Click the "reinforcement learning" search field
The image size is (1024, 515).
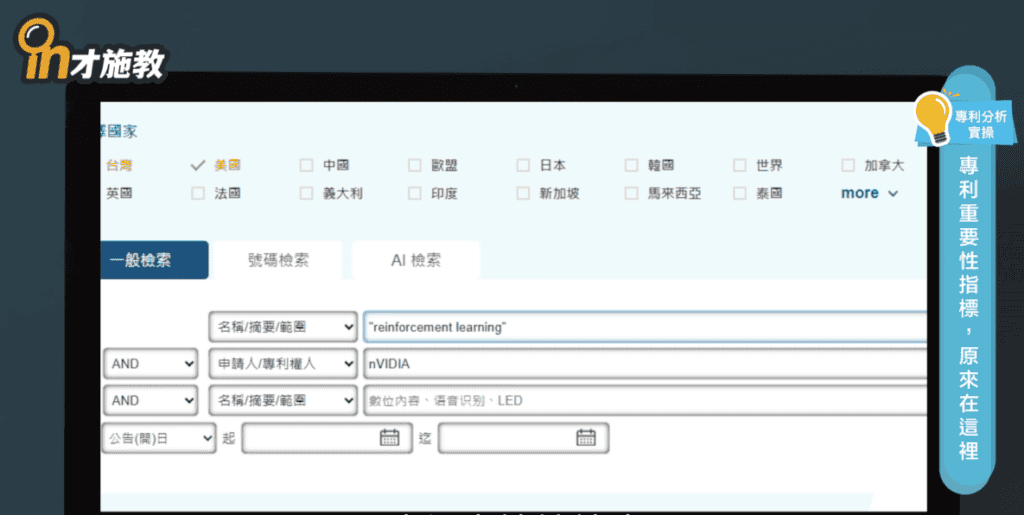pyautogui.click(x=640, y=327)
